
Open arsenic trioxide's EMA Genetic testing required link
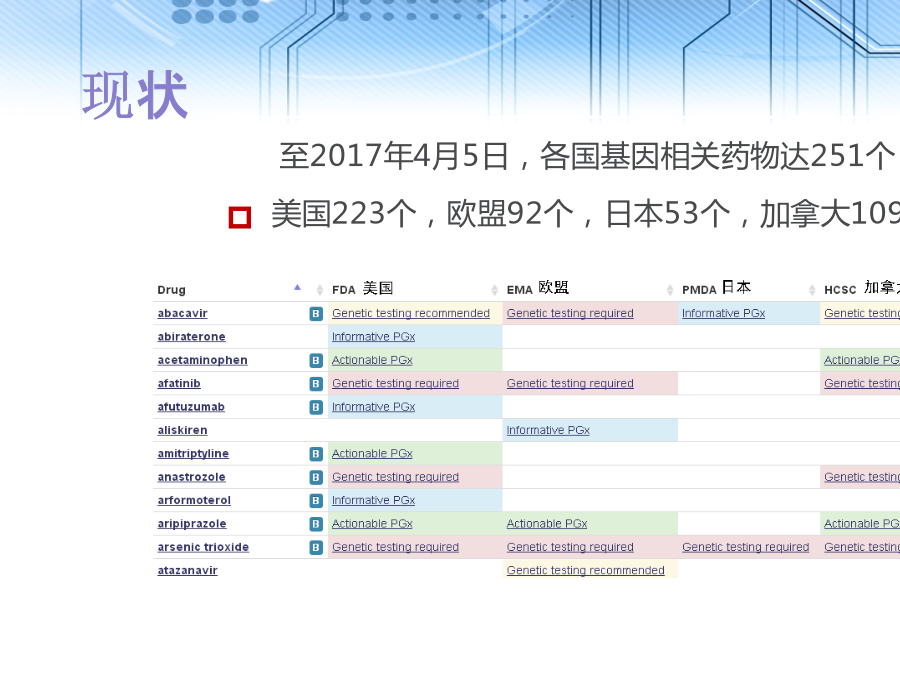[x=570, y=547]
